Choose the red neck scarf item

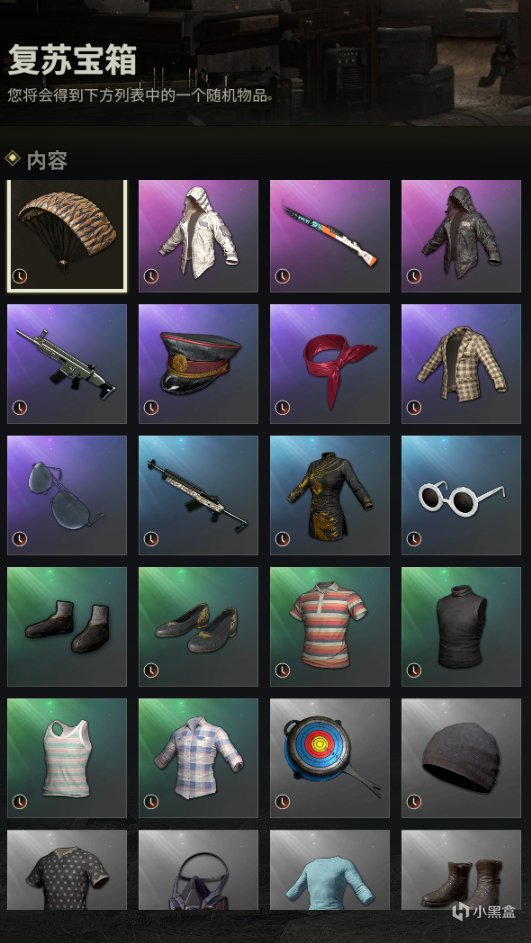pos(330,363)
